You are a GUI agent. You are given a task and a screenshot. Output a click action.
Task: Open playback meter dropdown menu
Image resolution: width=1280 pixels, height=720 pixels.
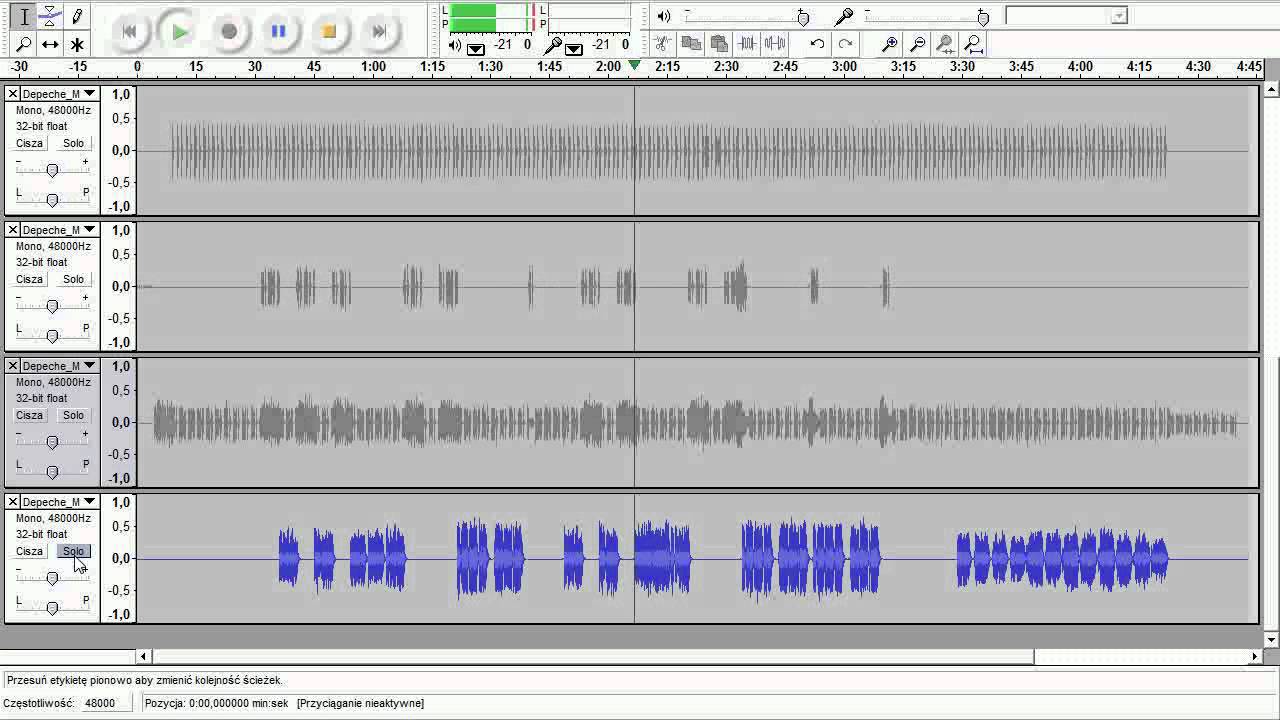476,47
